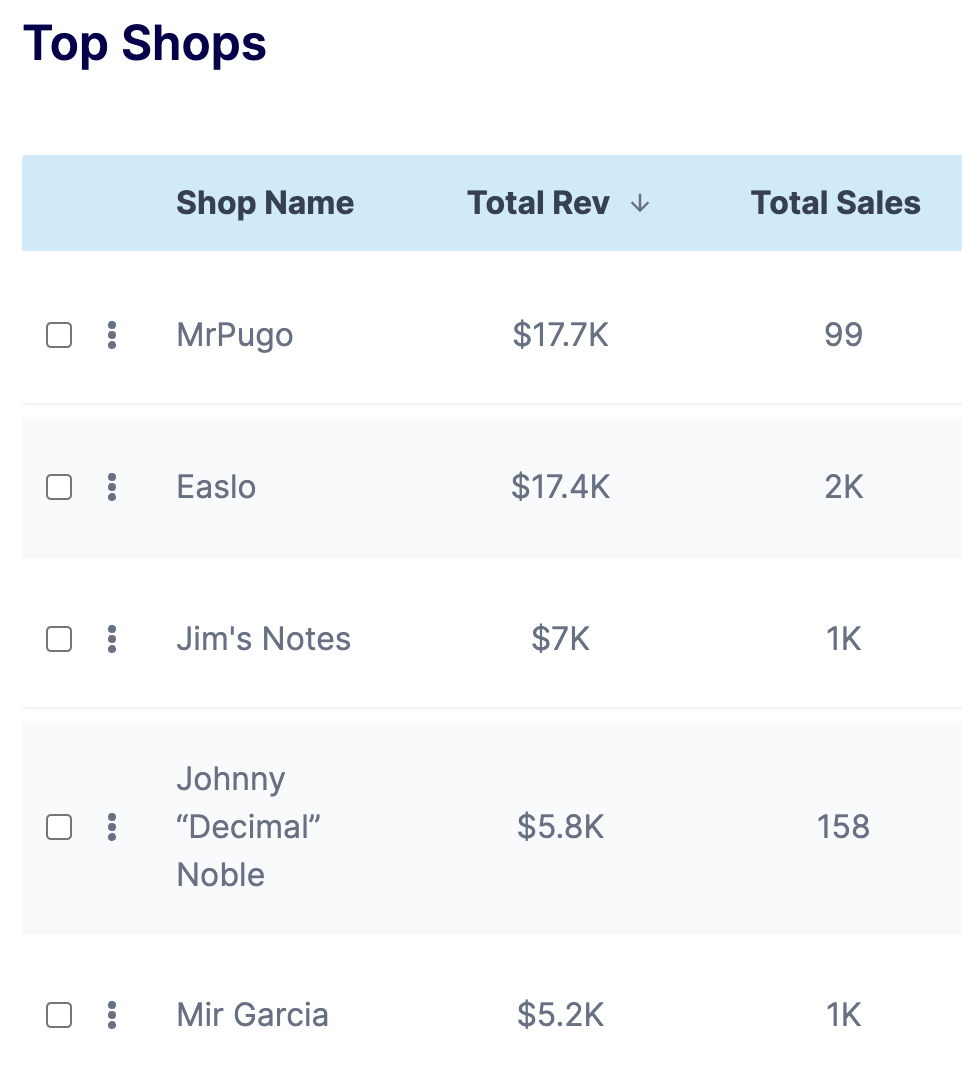Open the three-dot menu for MrPugo
Screen dimensions: 962x1078
tap(112, 335)
